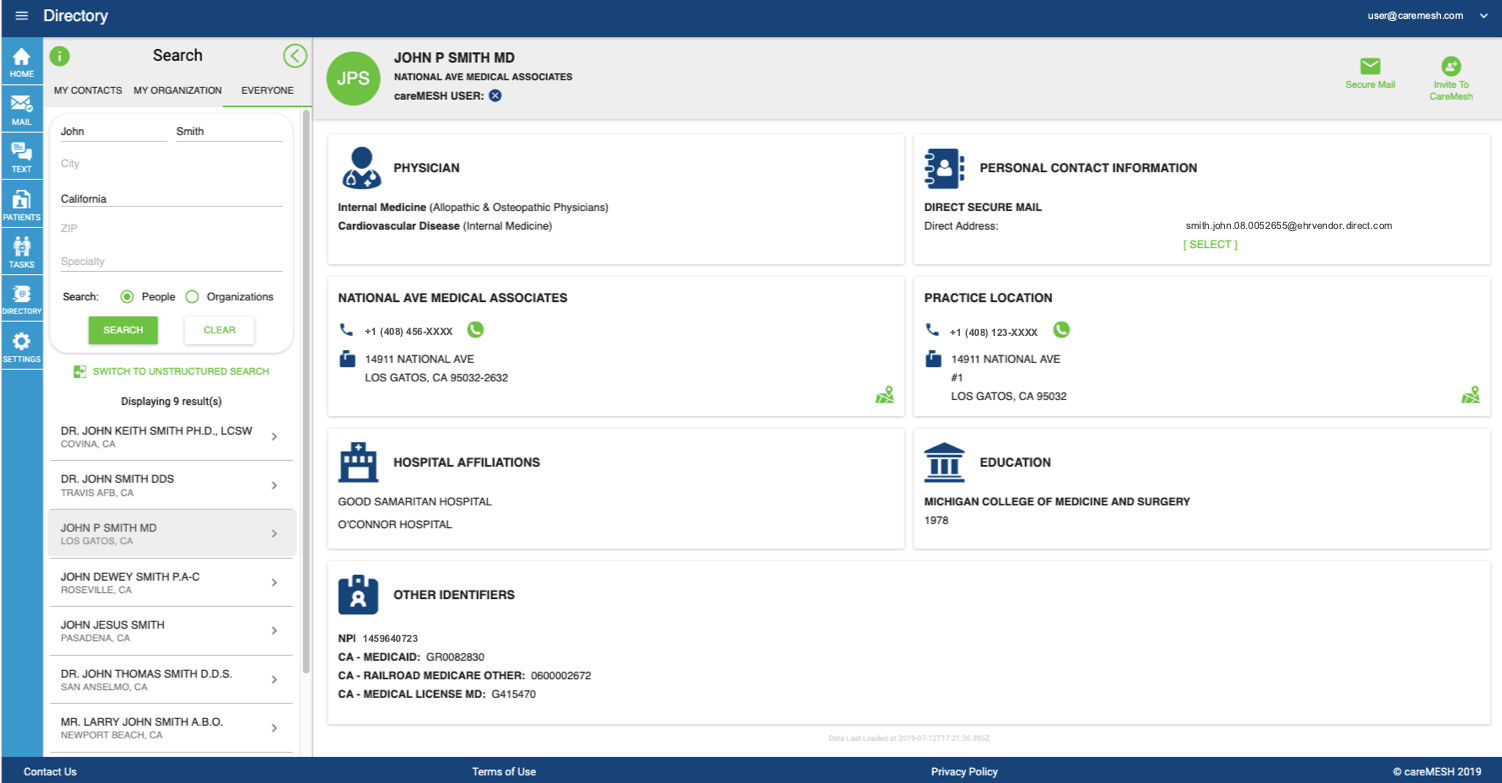Click the green Search button
The width and height of the screenshot is (1502, 783).
coord(123,330)
